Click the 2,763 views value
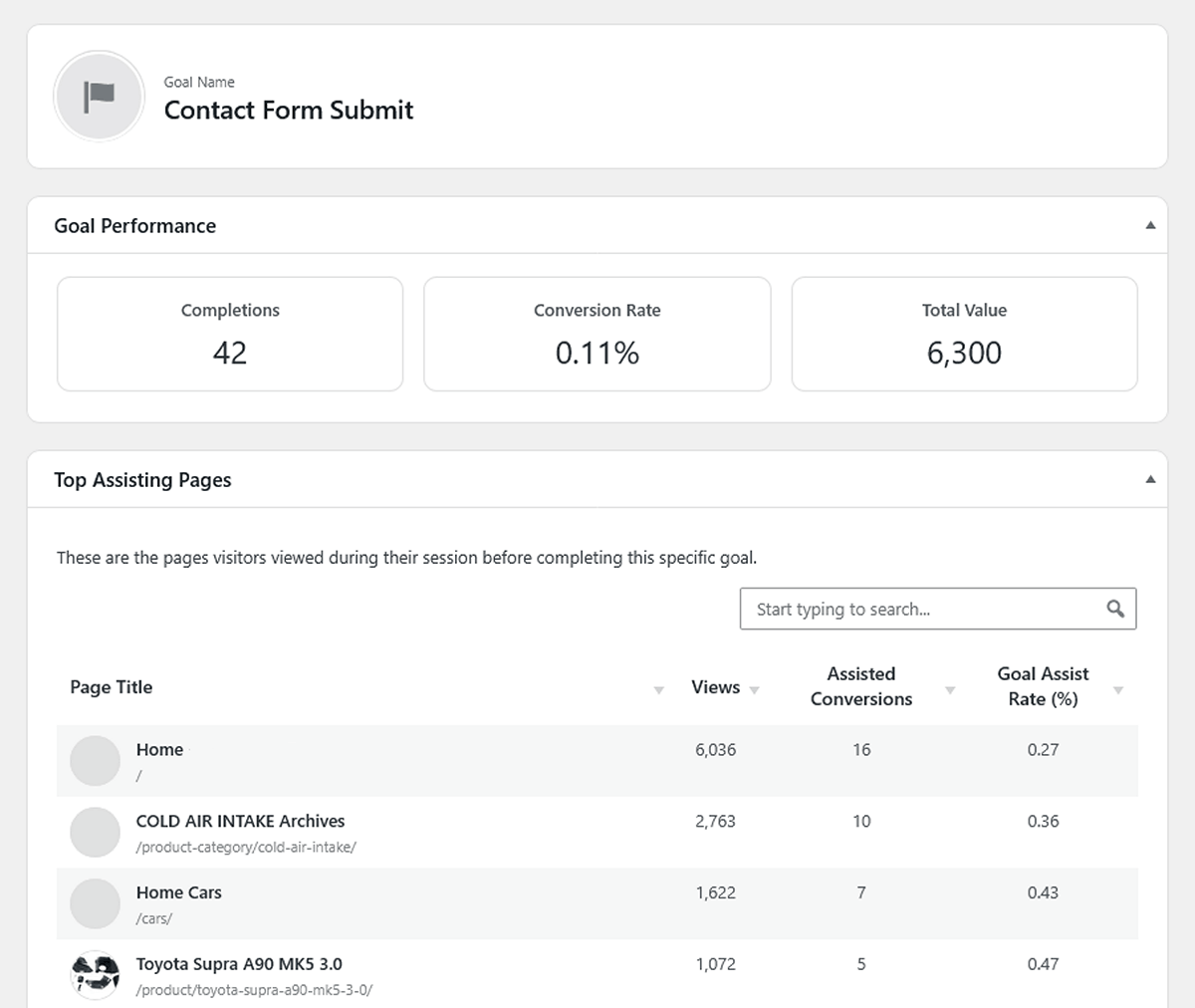The width and height of the screenshot is (1195, 1008). (x=715, y=822)
